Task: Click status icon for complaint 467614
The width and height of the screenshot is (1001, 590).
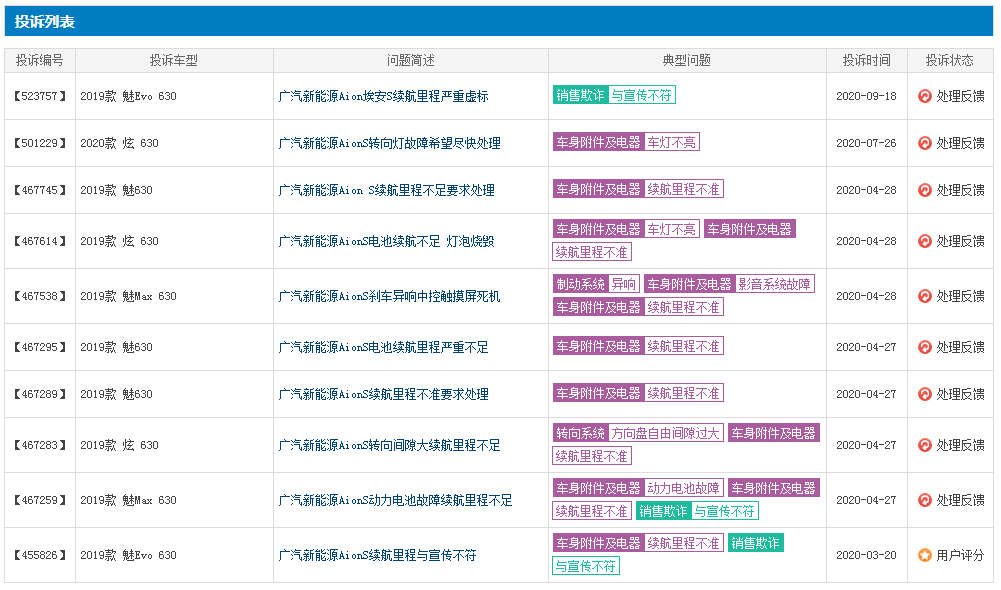Action: pos(924,241)
